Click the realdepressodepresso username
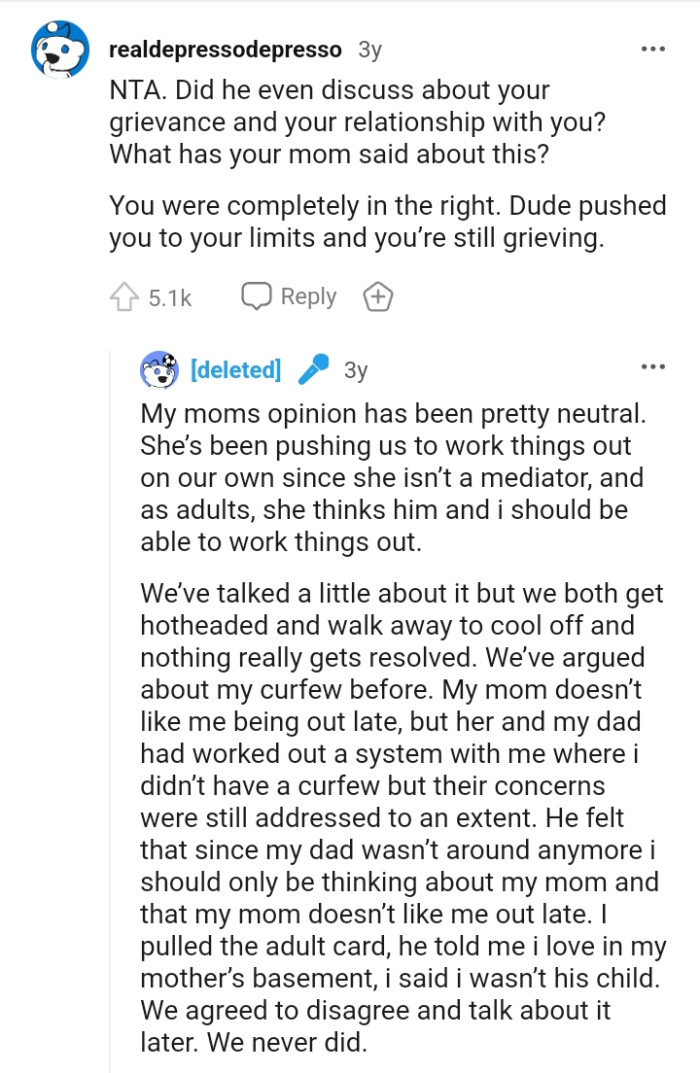Viewport: 700px width, 1073px height. [224, 48]
